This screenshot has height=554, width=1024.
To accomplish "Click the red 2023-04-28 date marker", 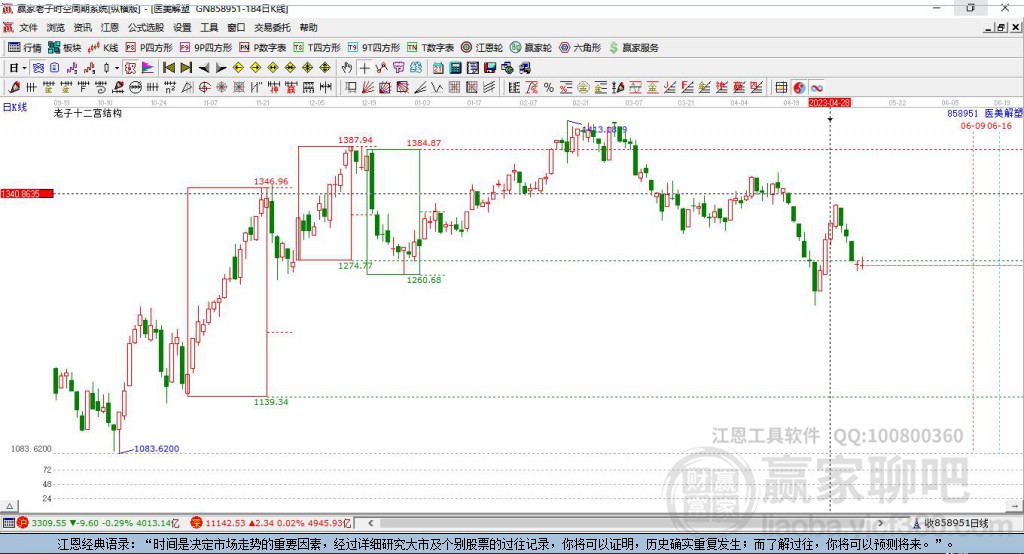I will tap(829, 102).
